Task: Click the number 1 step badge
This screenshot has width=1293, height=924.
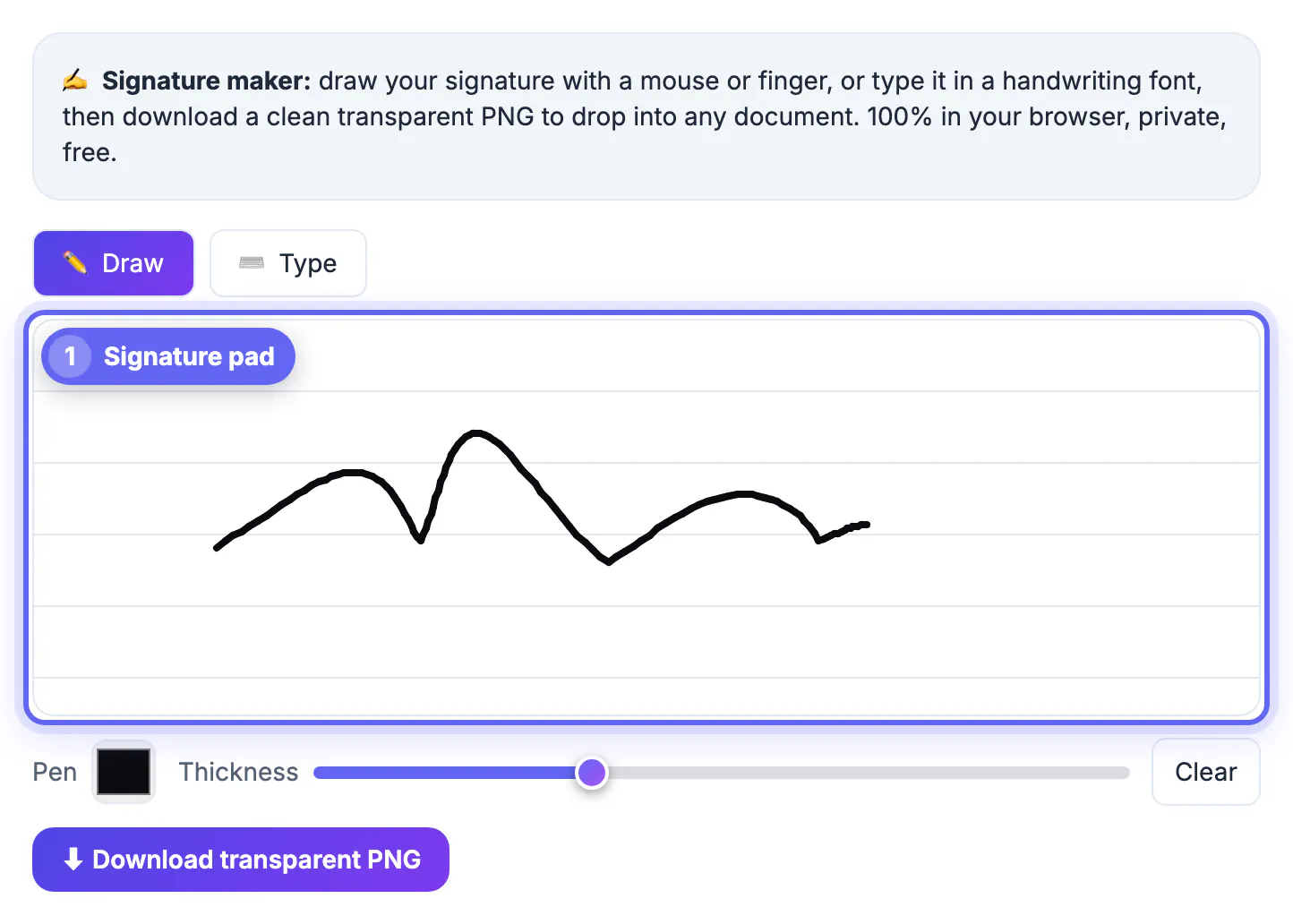Action: 70,356
